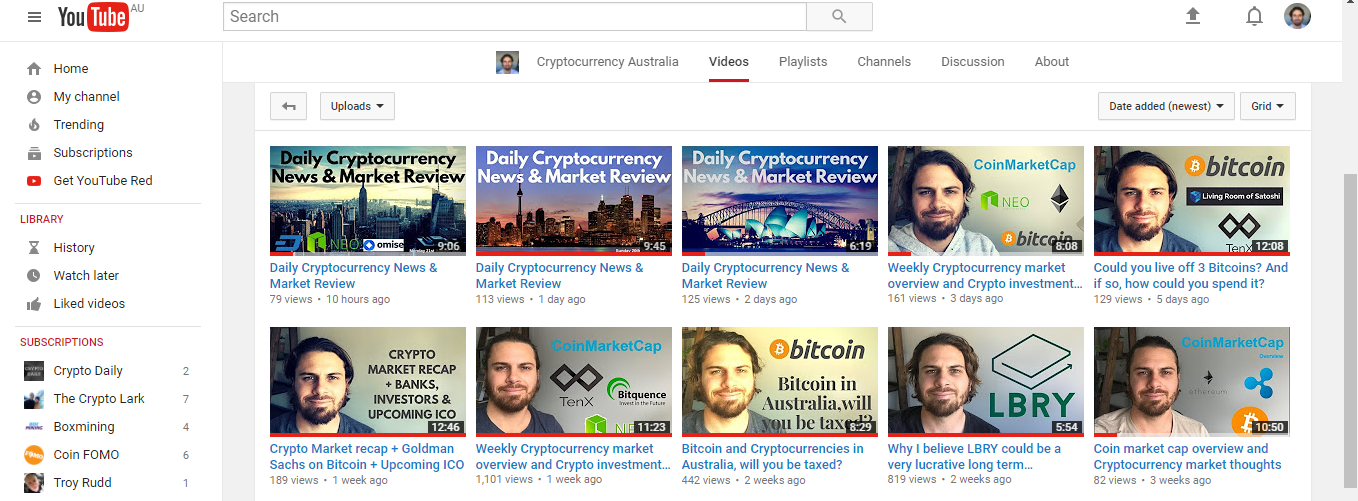
Task: Click the Watch later label in sidebar
Action: pos(86,275)
